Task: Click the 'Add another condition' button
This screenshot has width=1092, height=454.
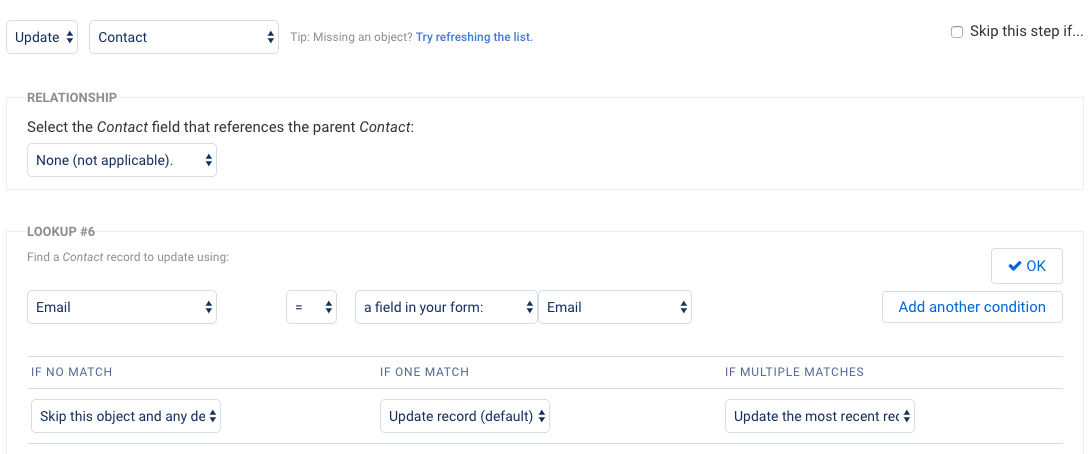Action: (x=972, y=307)
